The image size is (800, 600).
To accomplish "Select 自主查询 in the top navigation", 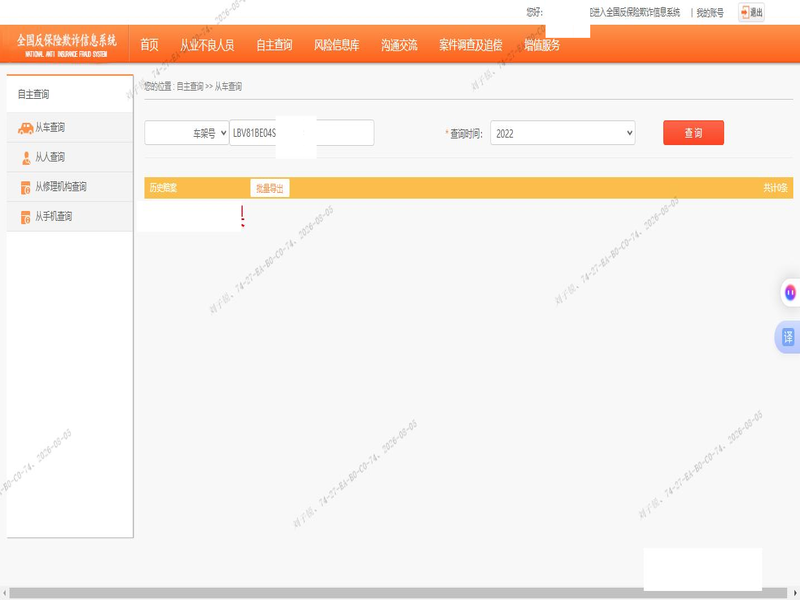I will tap(274, 45).
